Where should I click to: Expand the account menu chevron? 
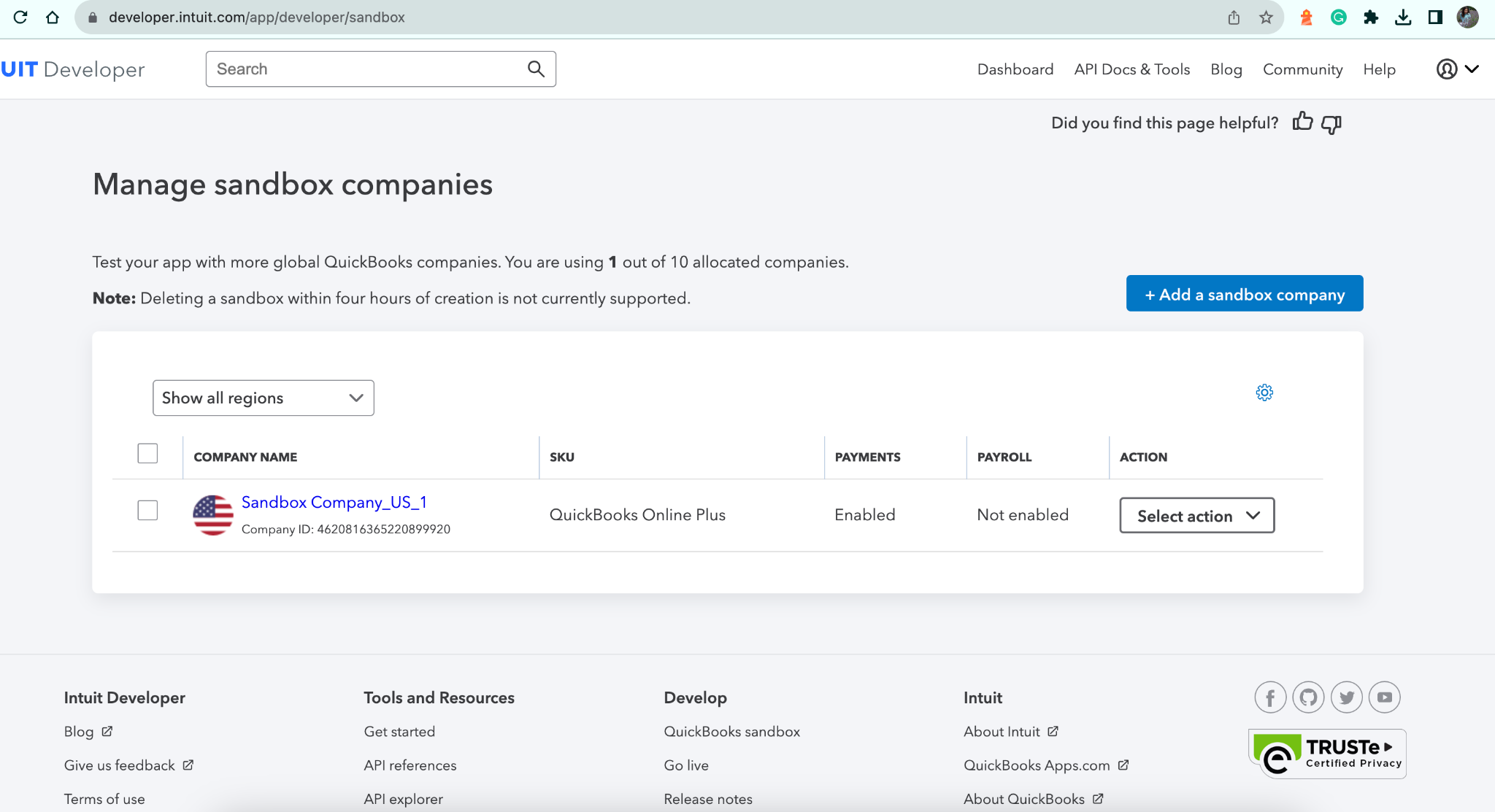1472,69
